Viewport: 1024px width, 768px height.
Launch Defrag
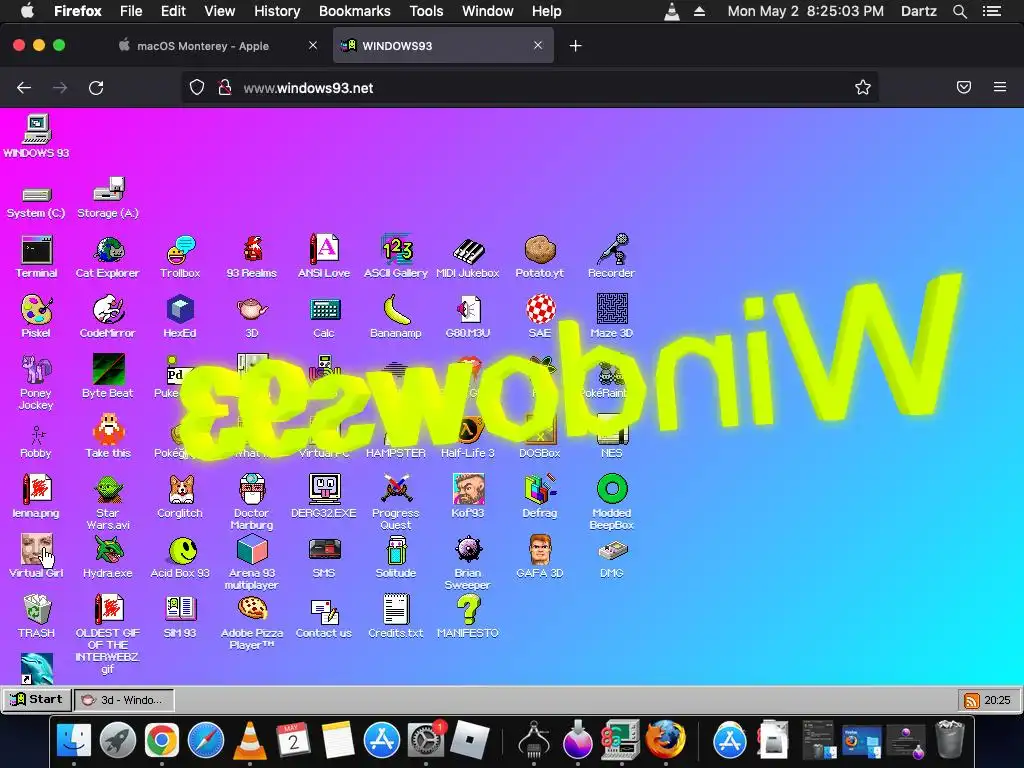539,490
